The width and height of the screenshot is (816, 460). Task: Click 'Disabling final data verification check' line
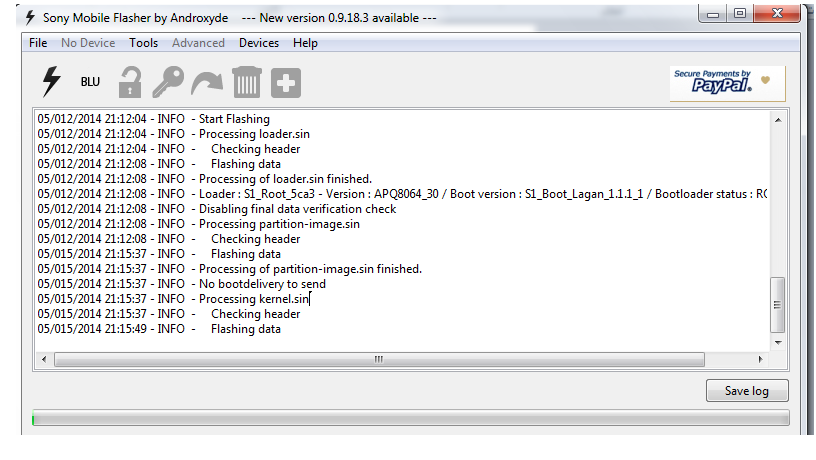(x=216, y=209)
